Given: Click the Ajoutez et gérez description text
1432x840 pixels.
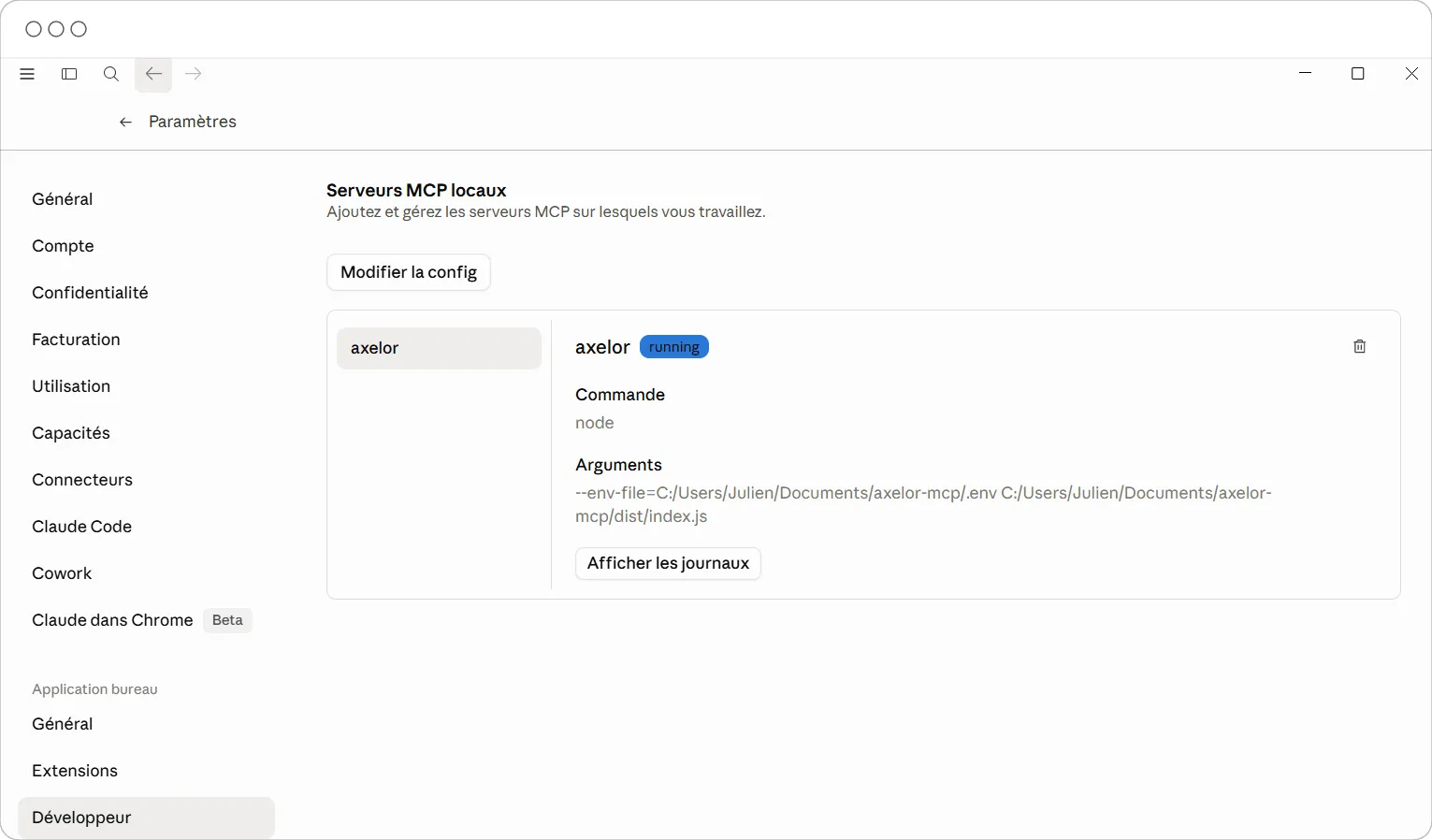Looking at the screenshot, I should (x=546, y=212).
